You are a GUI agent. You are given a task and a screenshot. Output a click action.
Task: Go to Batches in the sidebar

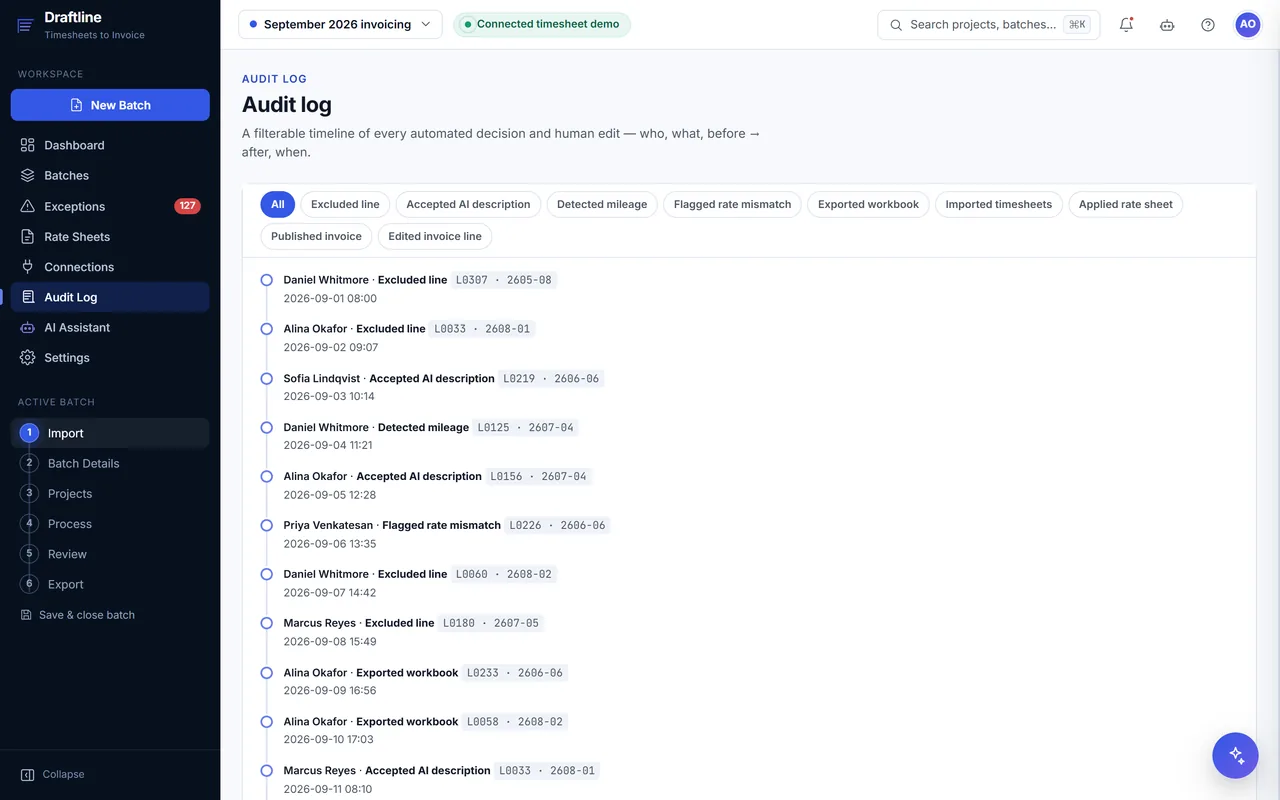coord(110,175)
